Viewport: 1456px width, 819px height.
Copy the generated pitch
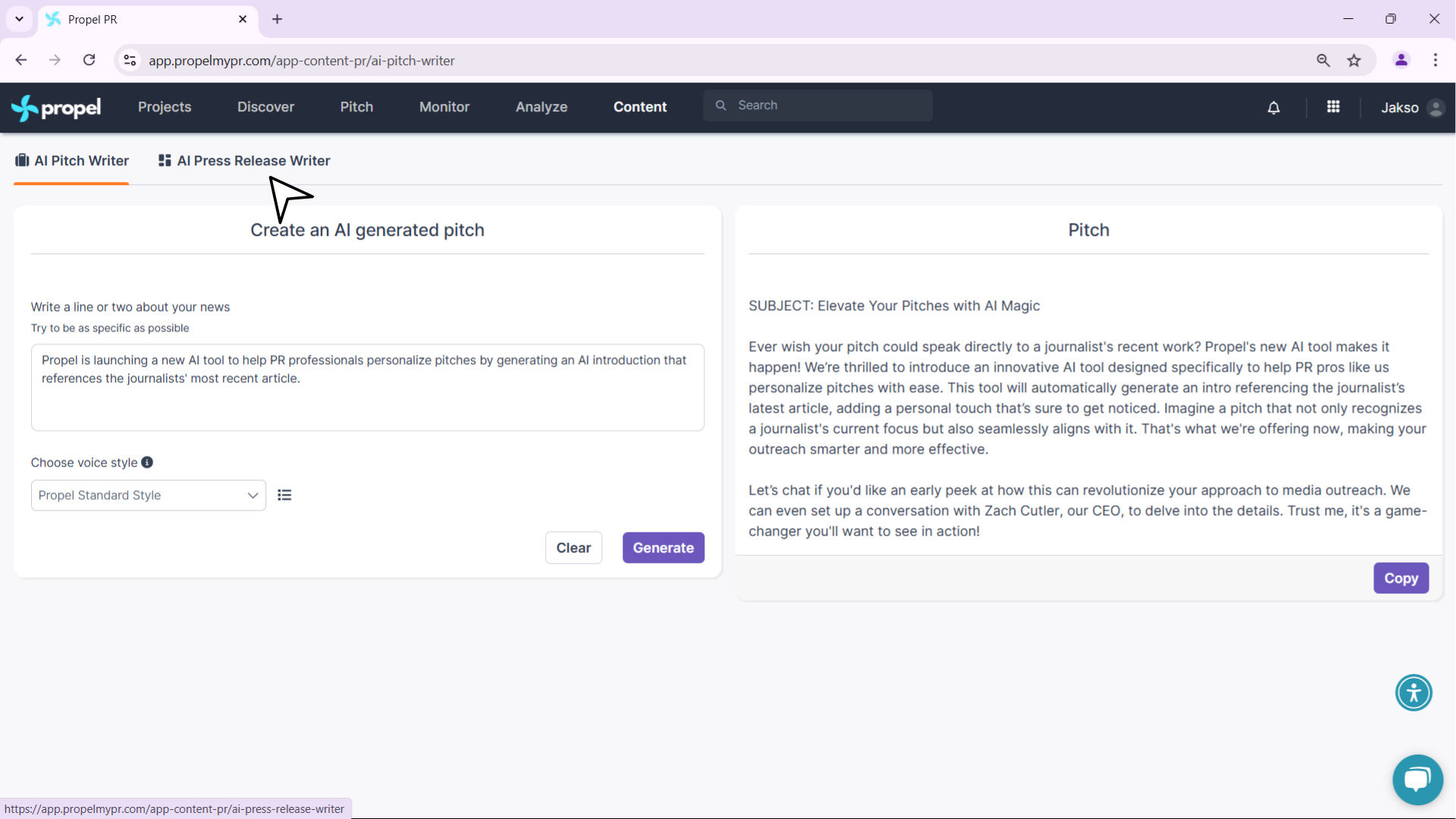click(1401, 578)
